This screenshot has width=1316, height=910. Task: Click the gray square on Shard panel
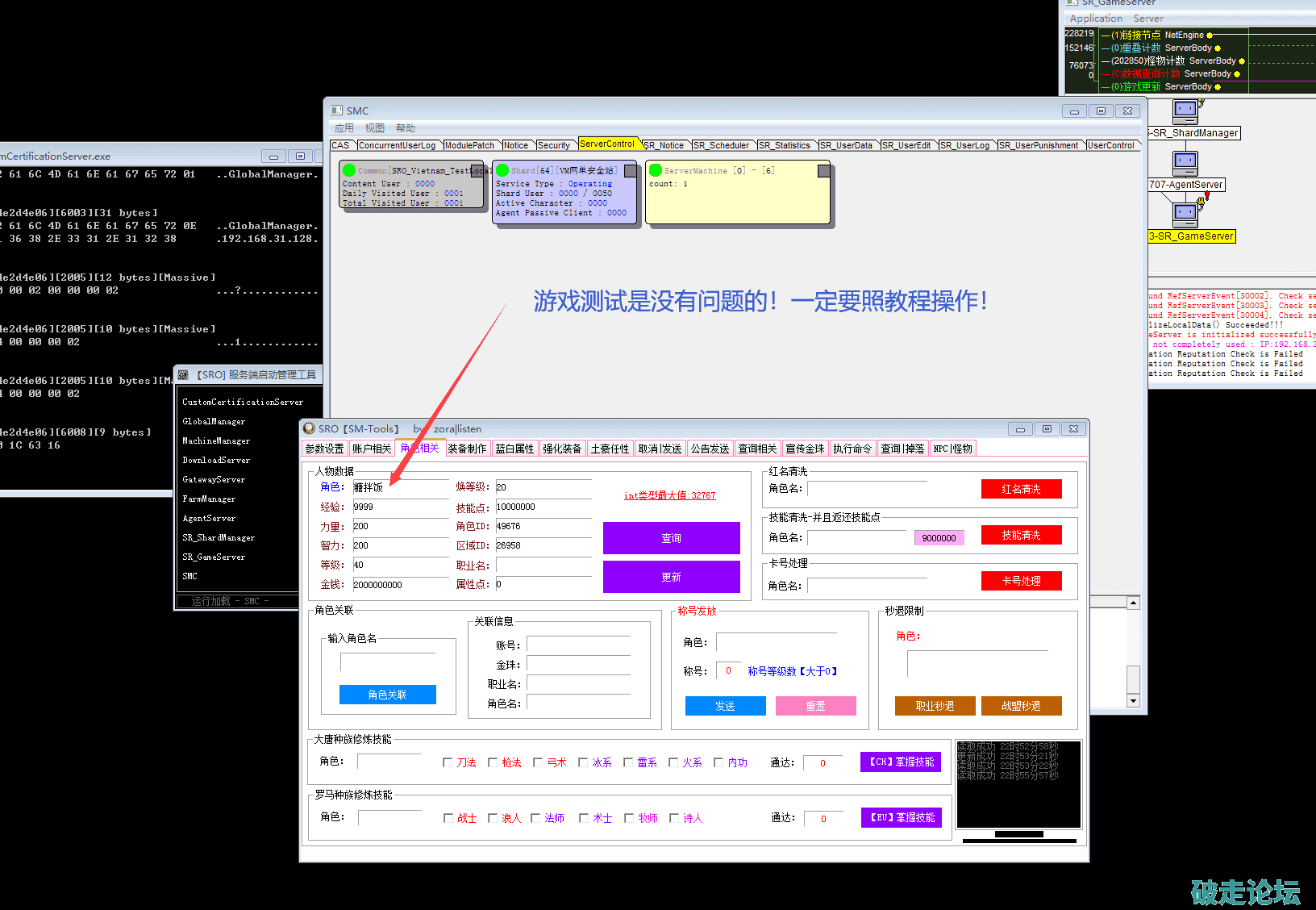(630, 170)
